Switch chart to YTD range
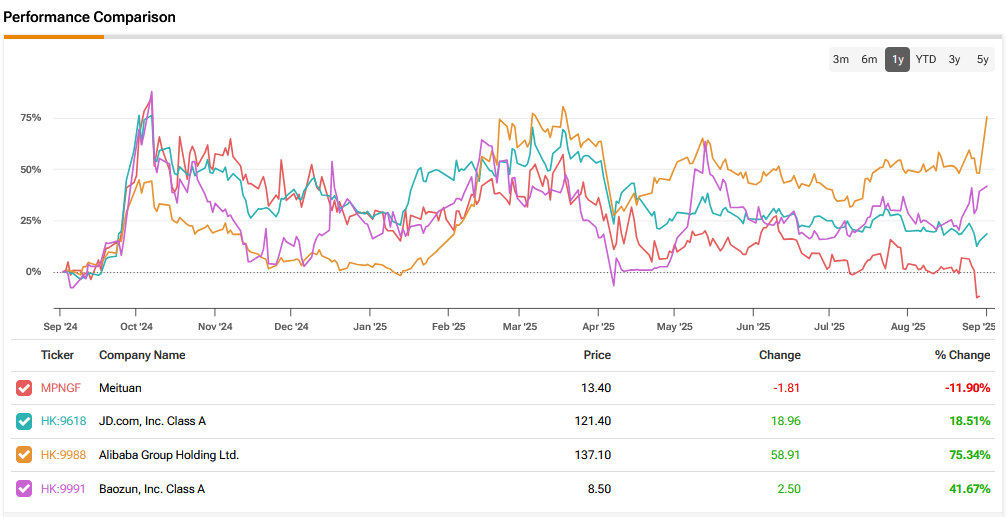The width and height of the screenshot is (1007, 517). 926,60
